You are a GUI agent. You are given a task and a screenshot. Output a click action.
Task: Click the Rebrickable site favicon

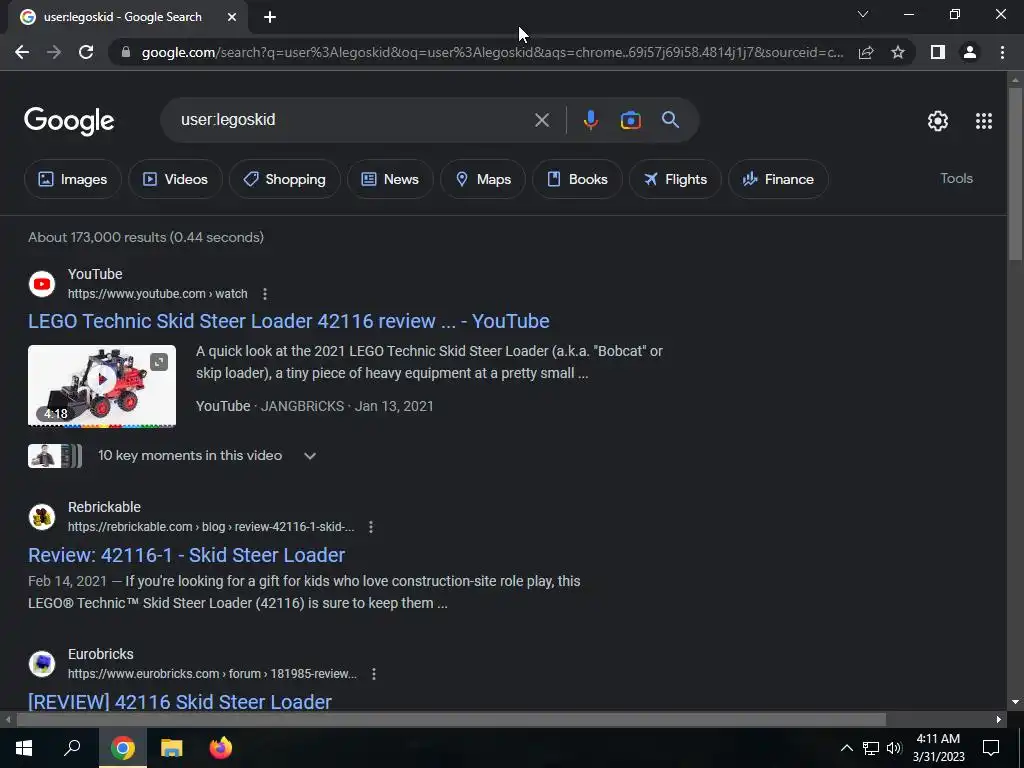[42, 517]
